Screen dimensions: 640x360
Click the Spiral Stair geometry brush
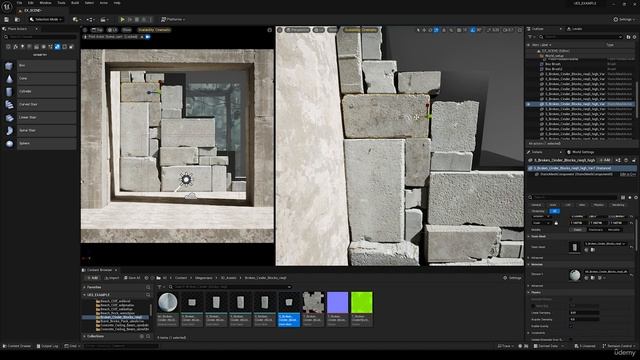pyautogui.click(x=39, y=131)
